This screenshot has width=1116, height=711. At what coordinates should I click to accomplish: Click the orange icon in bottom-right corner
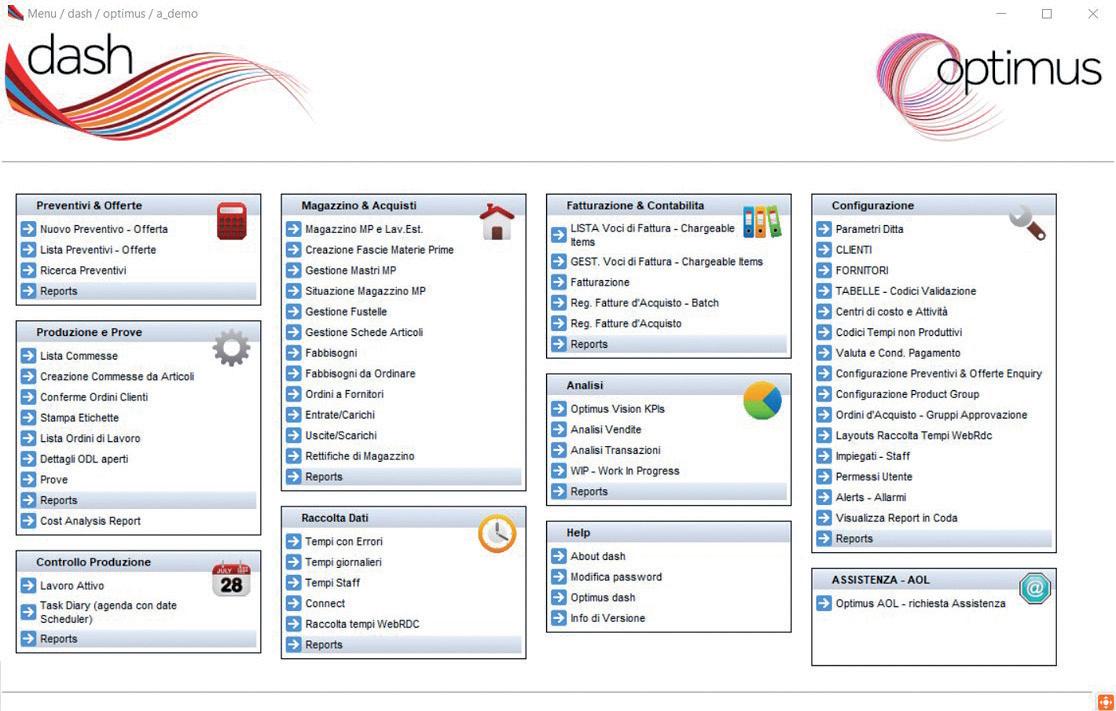(x=1105, y=702)
